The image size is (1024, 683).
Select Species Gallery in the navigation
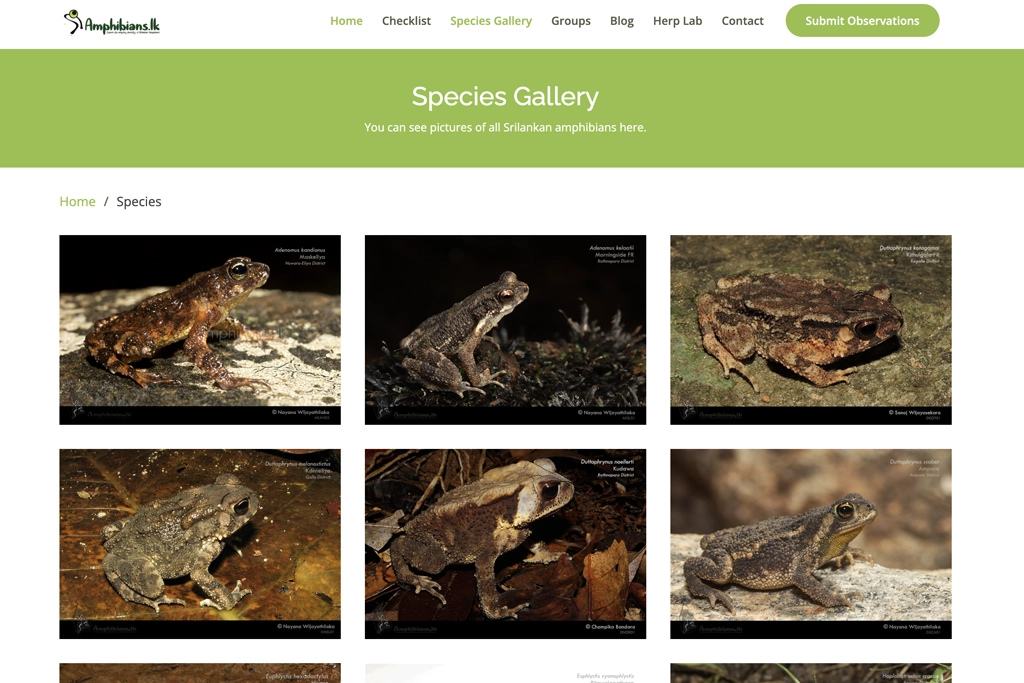pyautogui.click(x=491, y=21)
